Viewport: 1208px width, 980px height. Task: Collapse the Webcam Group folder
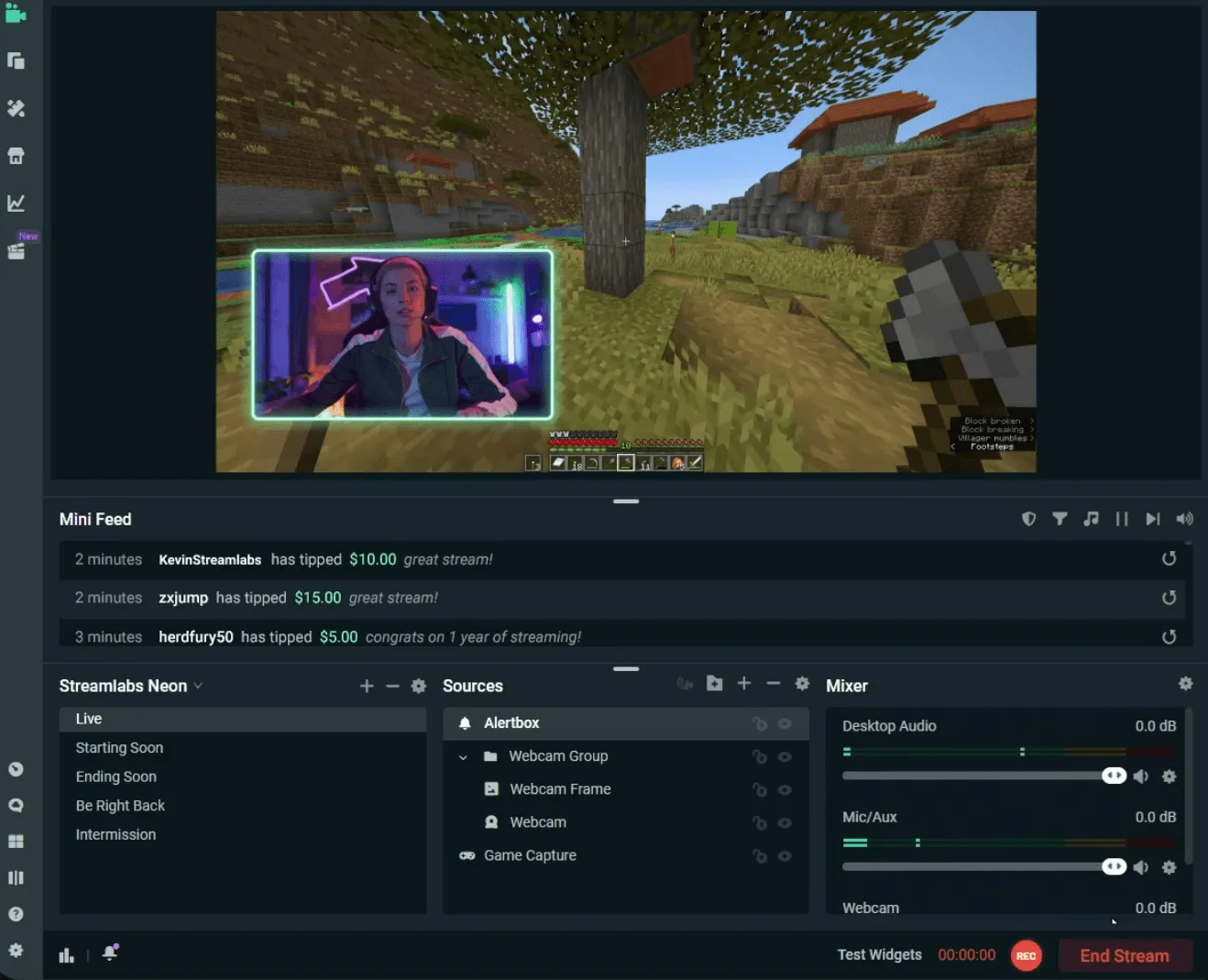coord(463,757)
